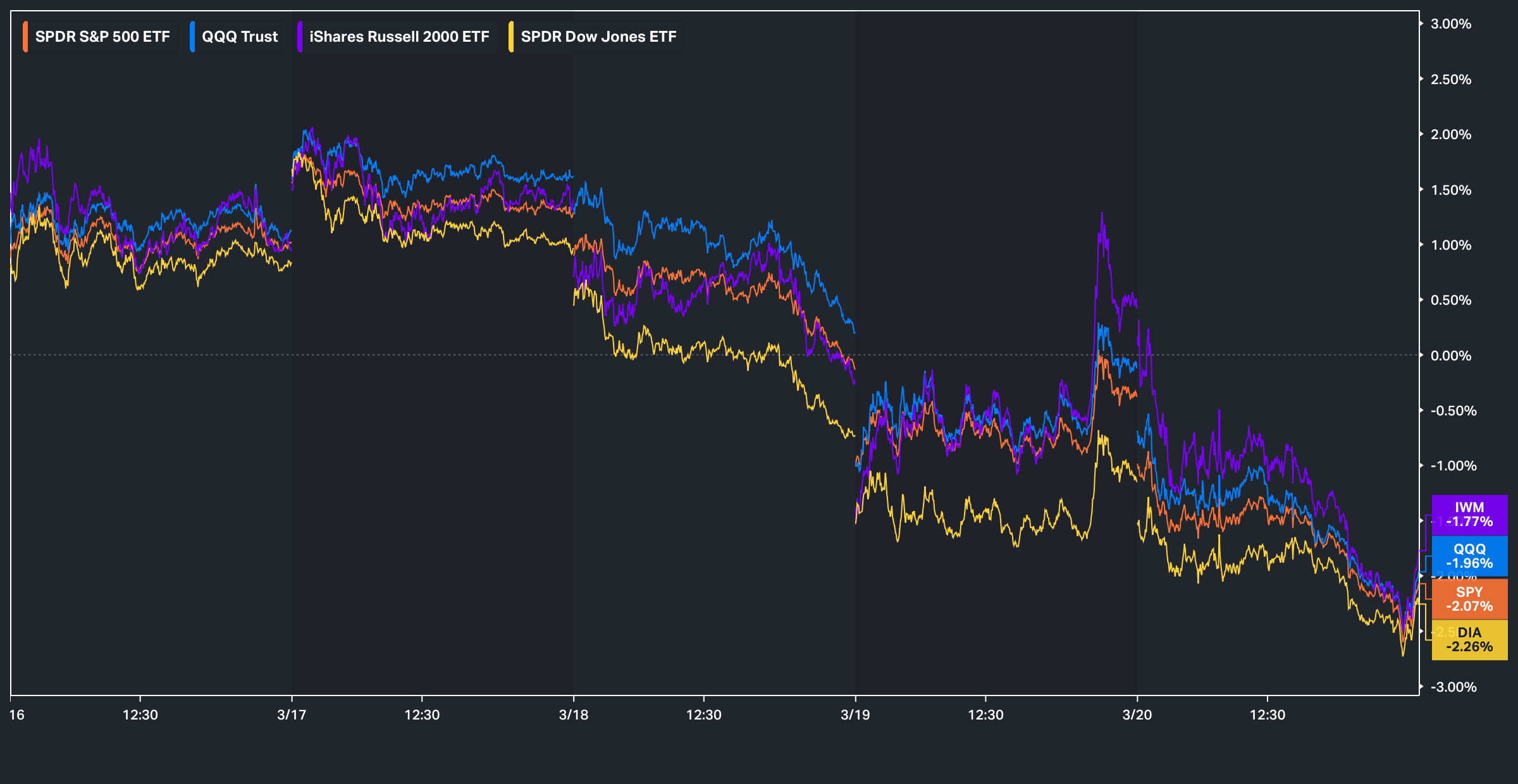Click the blue swatch beside QQQ Trust

coord(192,37)
